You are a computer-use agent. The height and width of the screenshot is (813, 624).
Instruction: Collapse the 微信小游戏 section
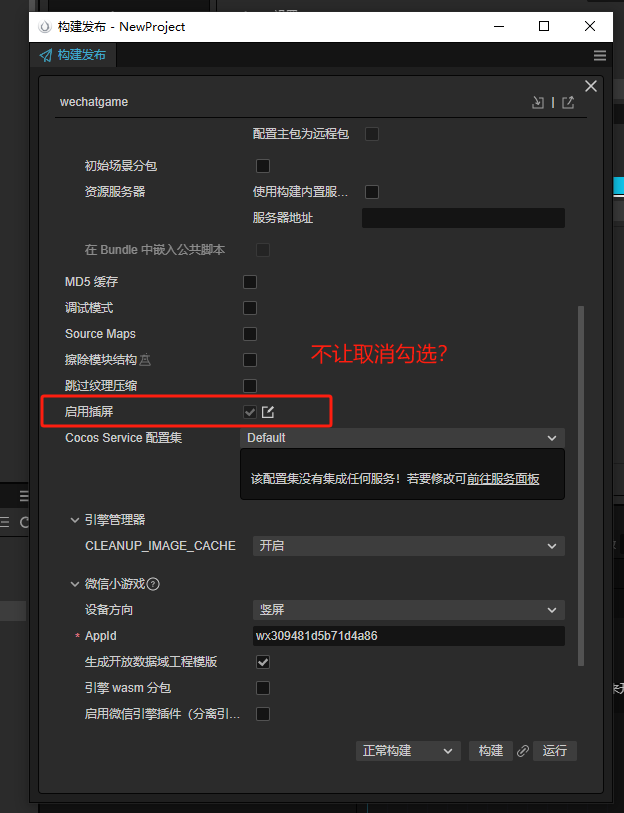tap(75, 584)
